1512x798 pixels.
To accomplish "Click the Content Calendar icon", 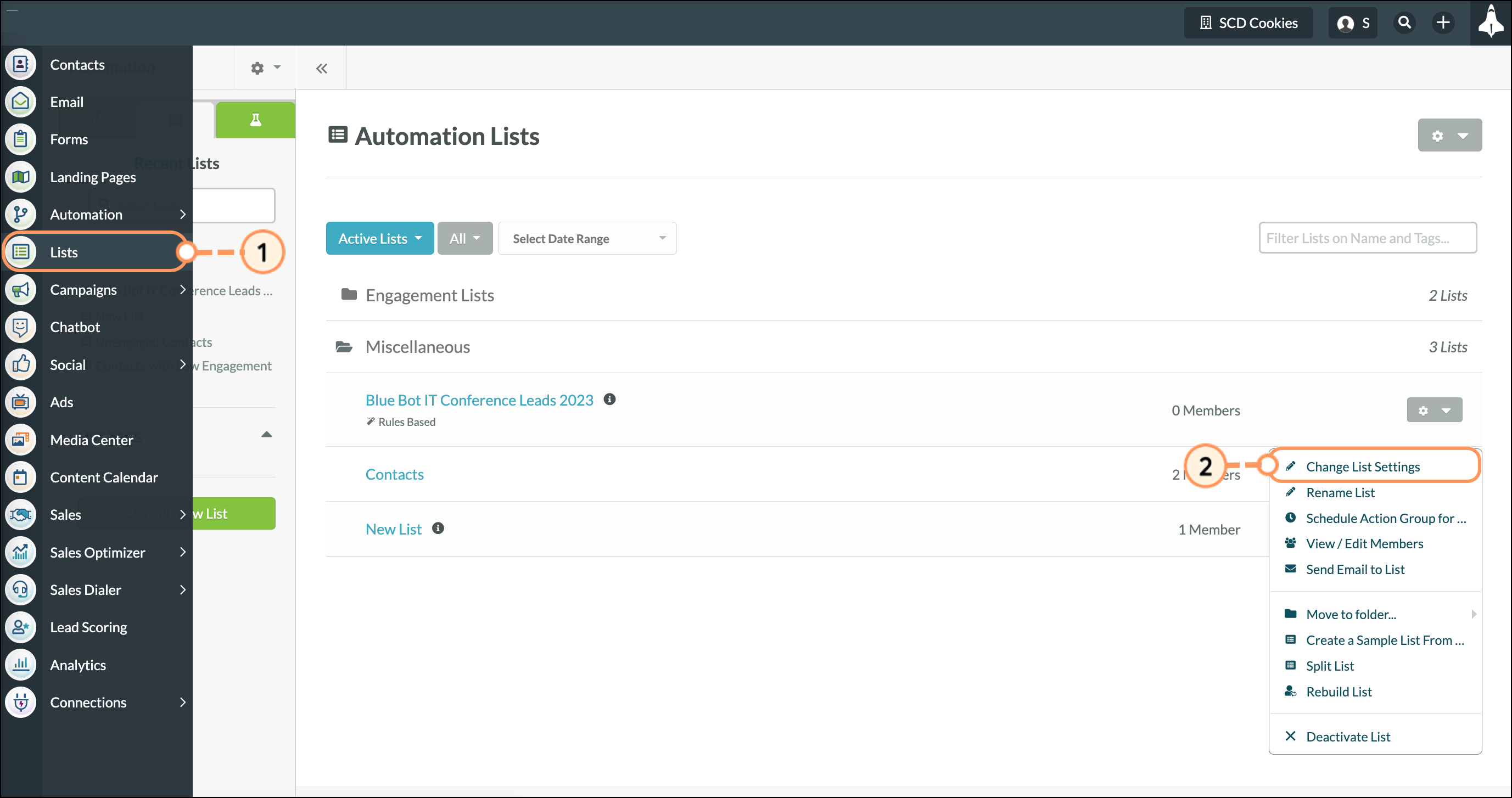I will click(x=20, y=477).
